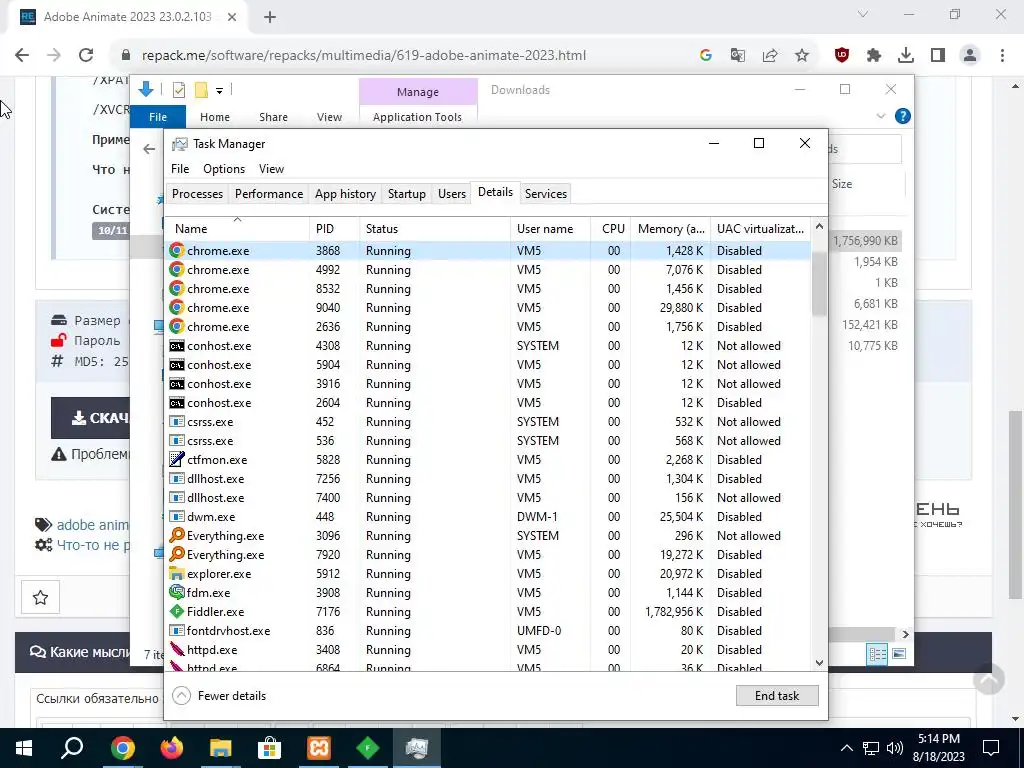Toggle Chrome side panel icon
Image resolution: width=1024 pixels, height=768 pixels.
tap(938, 56)
